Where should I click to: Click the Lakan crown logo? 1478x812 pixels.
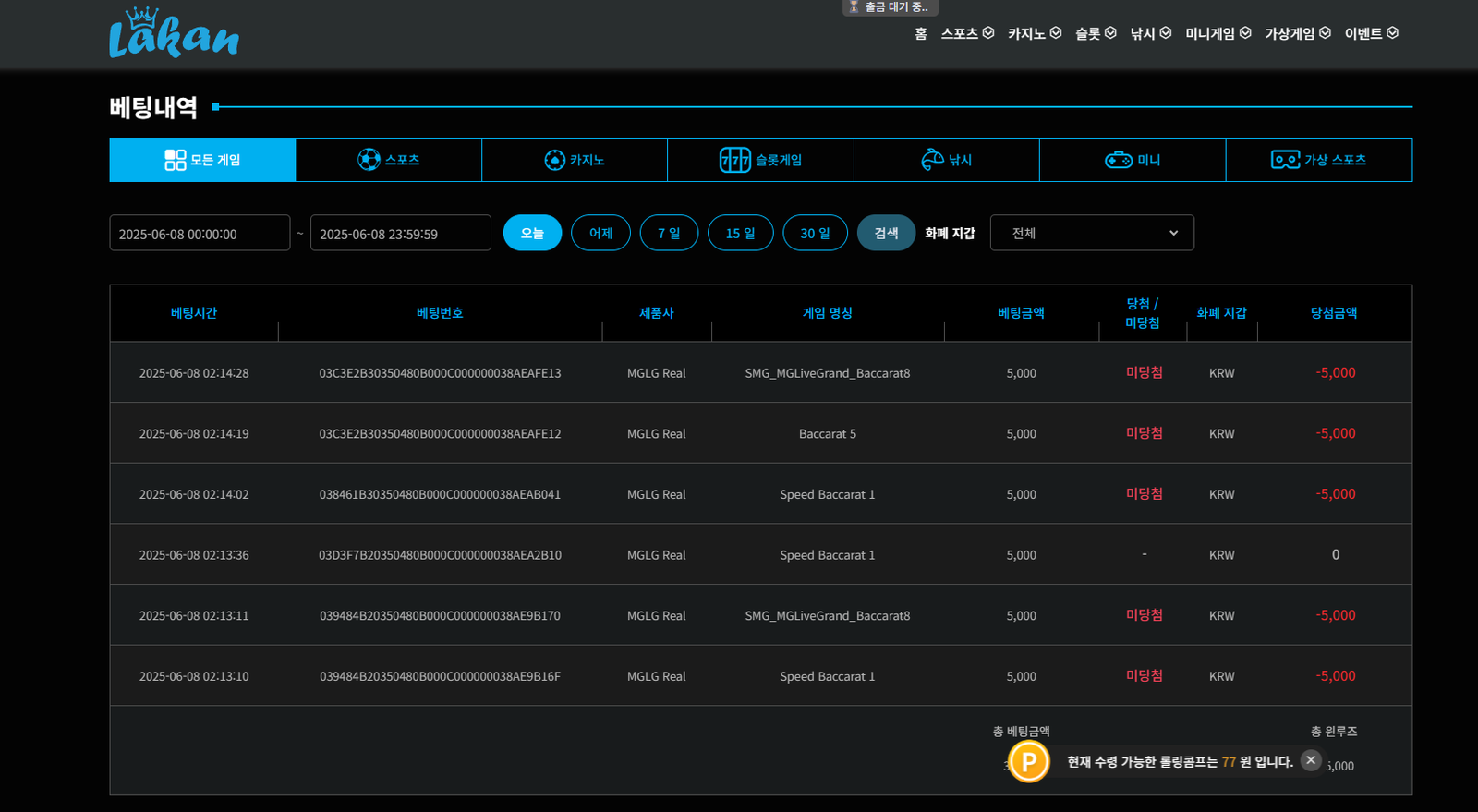coord(174,34)
